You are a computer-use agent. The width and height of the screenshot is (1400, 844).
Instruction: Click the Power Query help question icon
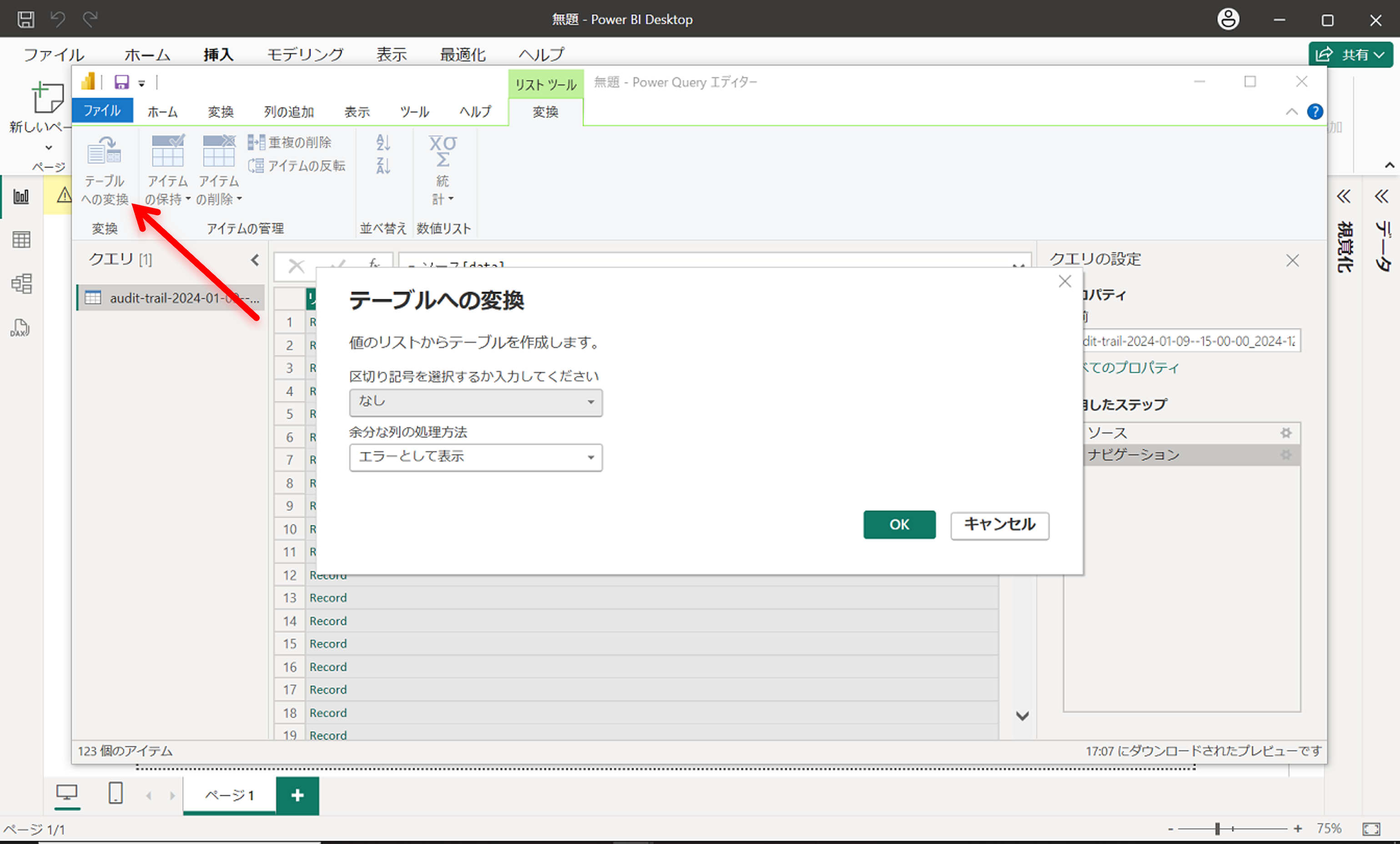[x=1315, y=111]
